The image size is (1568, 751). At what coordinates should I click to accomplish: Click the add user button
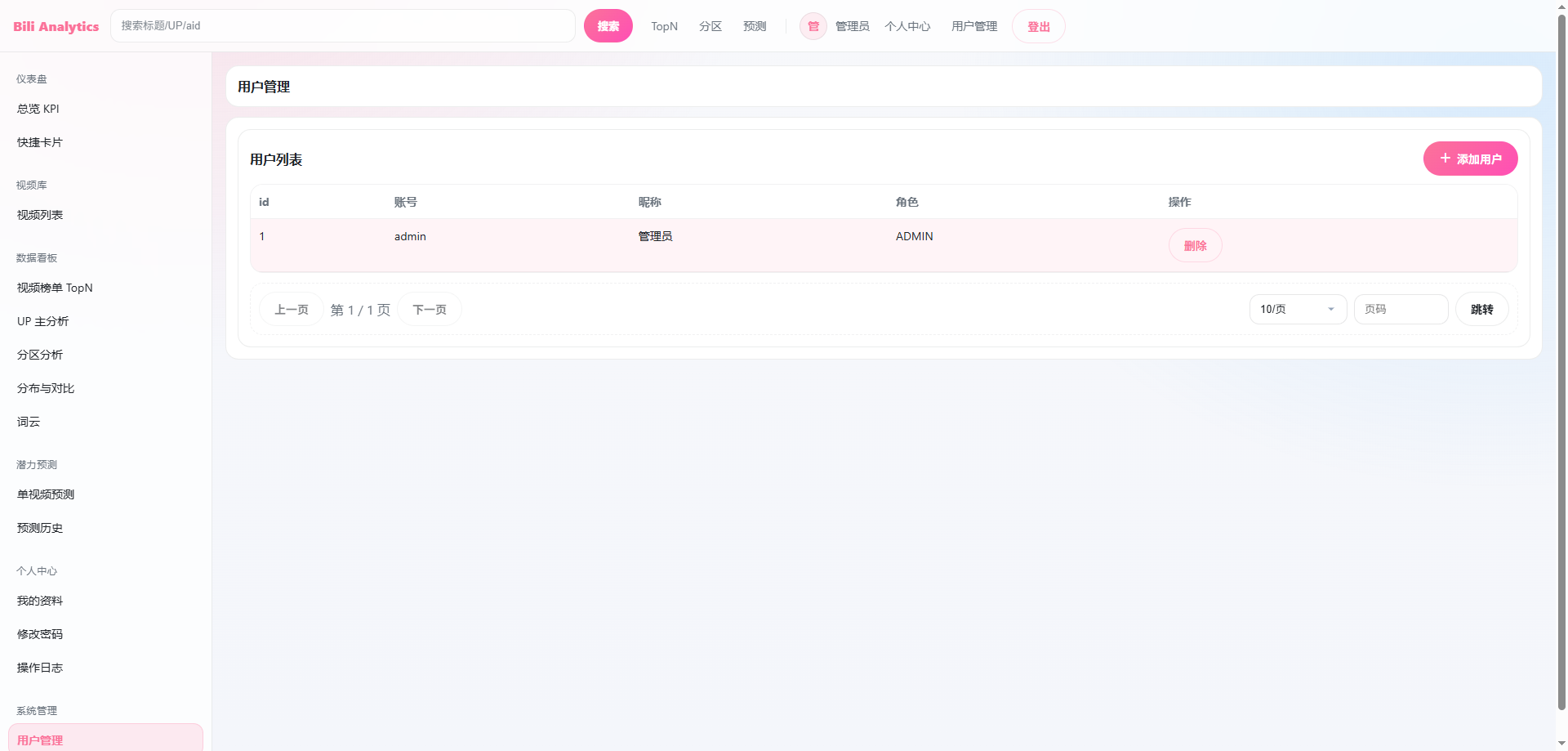pos(1470,159)
